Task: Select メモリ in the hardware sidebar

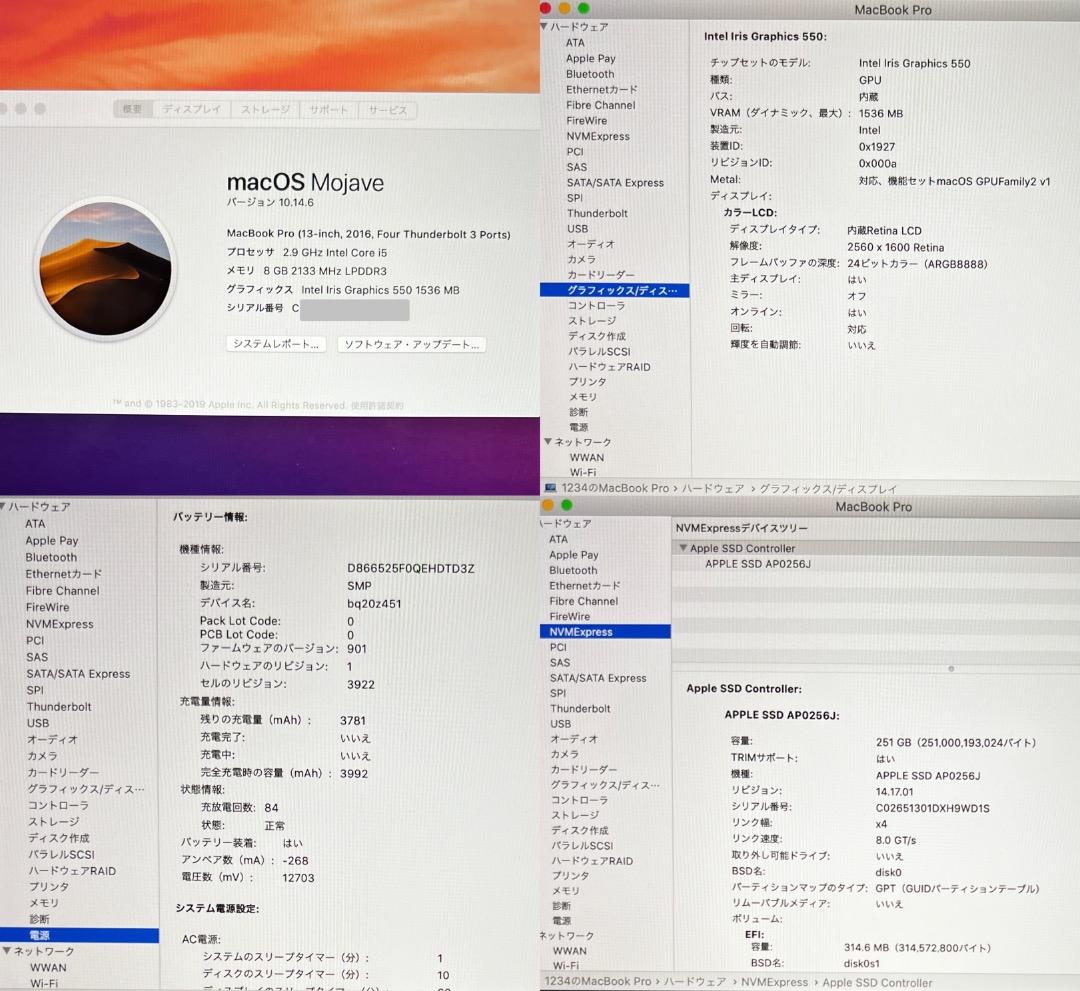Action: pyautogui.click(x=585, y=397)
